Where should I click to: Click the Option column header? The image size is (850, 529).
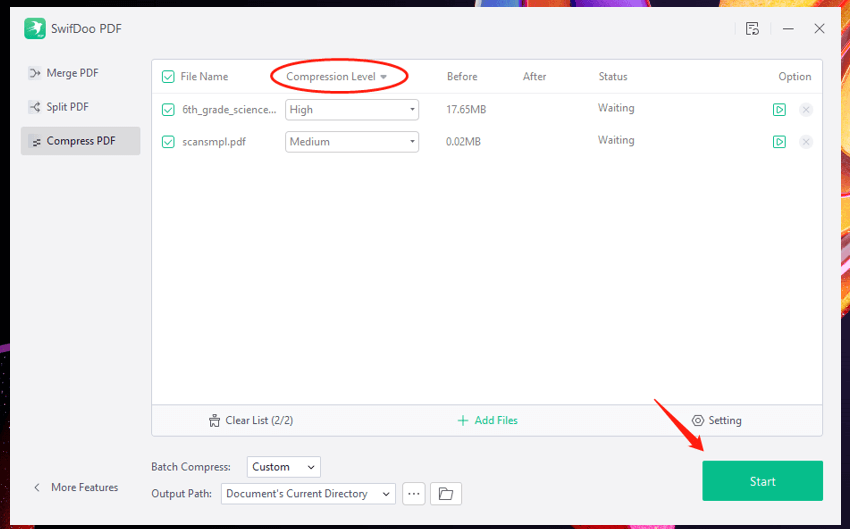(x=795, y=76)
